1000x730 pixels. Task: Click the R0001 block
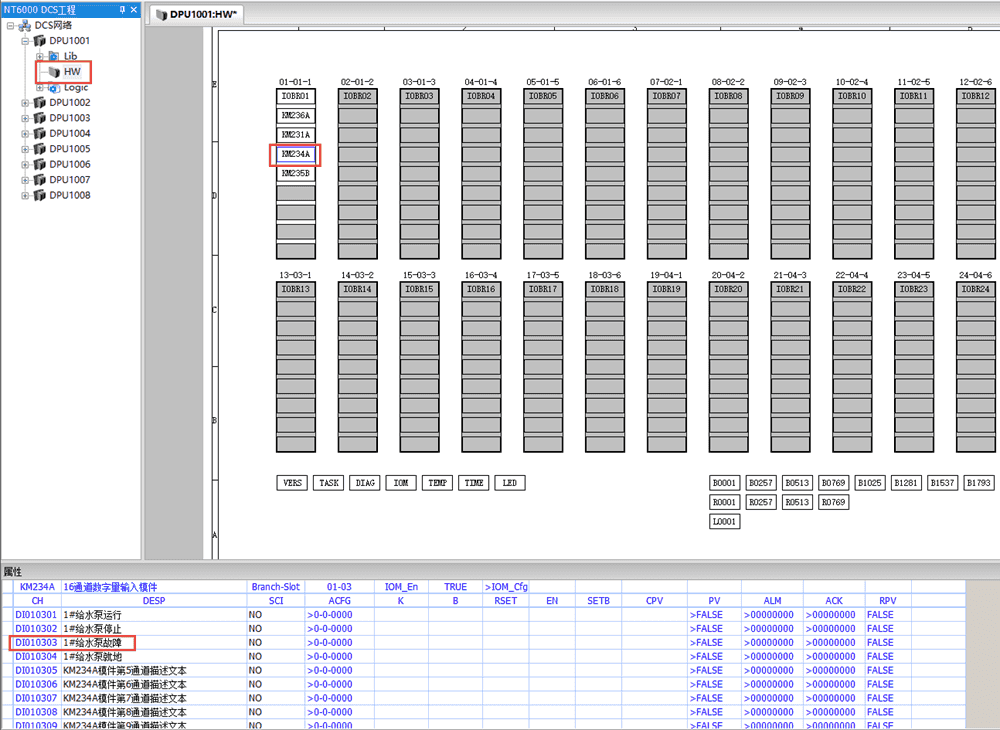[x=724, y=502]
